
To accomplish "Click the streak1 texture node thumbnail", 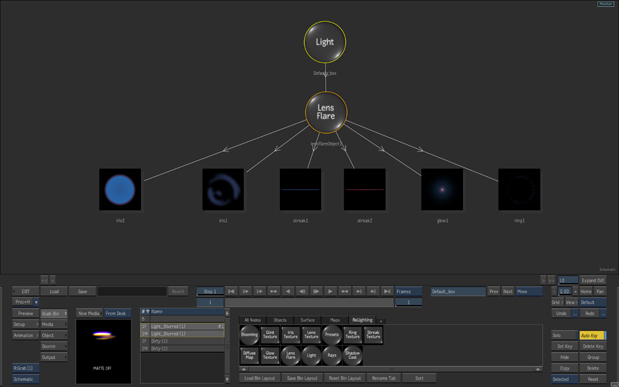I will (300, 190).
